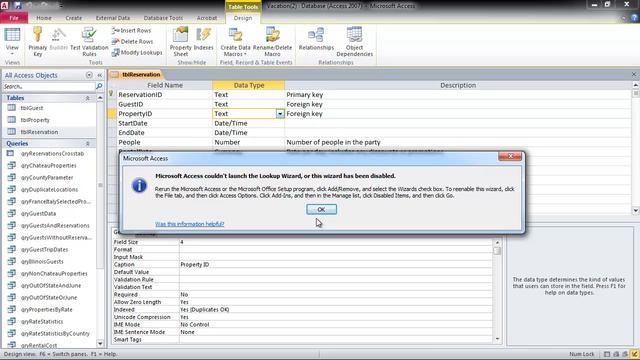This screenshot has width=640, height=360.
Task: Close the Microsoft Access dialog
Action: pos(510,156)
